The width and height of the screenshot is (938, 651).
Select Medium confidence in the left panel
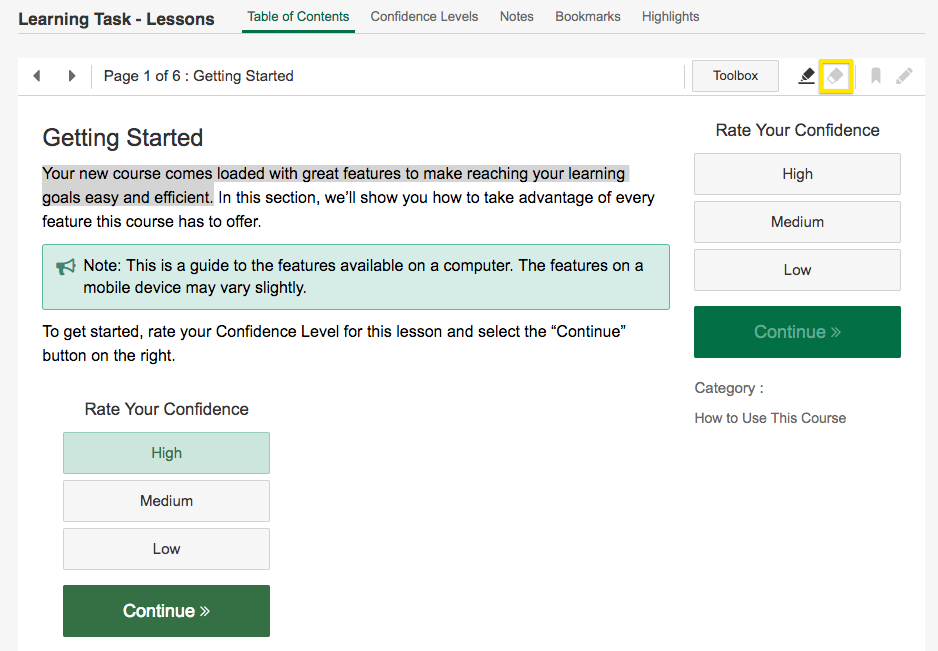(166, 500)
